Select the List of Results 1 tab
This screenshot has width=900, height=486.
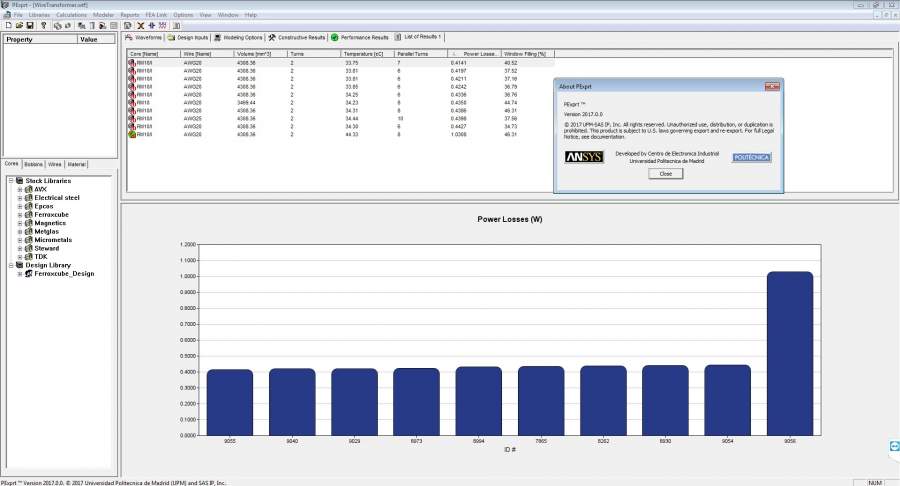418,37
